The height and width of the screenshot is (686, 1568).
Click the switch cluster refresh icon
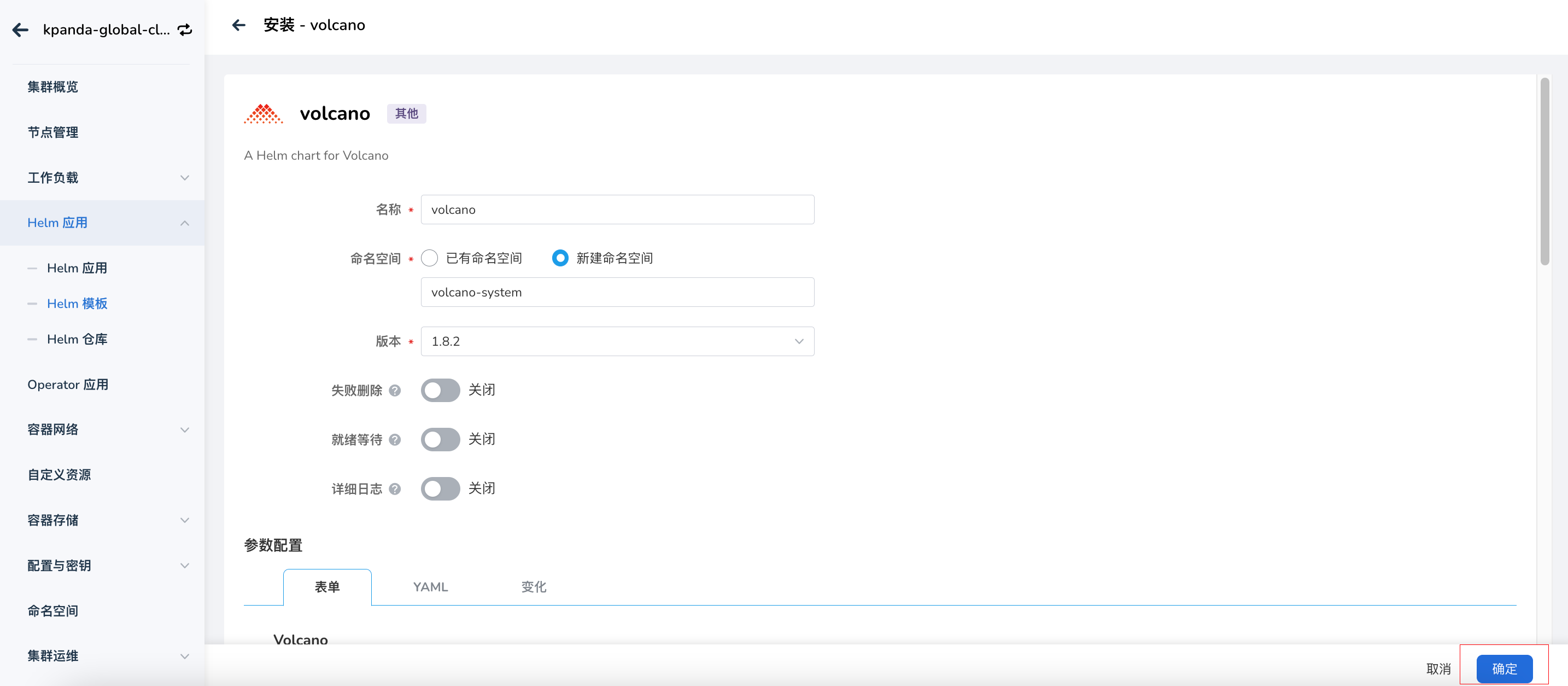pyautogui.click(x=184, y=30)
